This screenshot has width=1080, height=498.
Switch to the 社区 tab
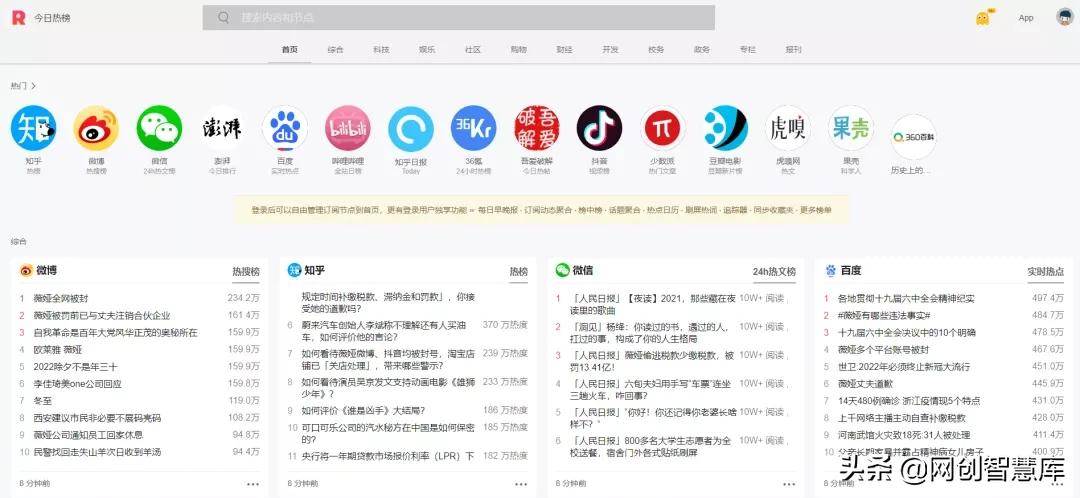click(x=472, y=50)
